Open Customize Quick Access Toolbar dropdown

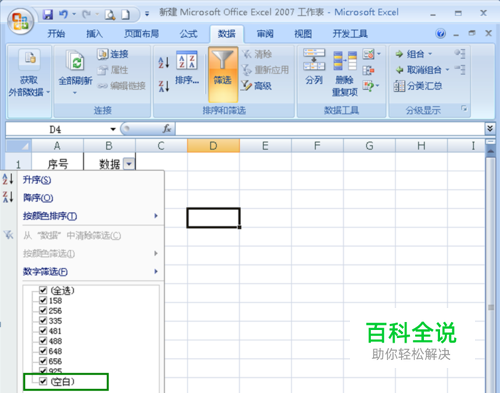[x=147, y=14]
